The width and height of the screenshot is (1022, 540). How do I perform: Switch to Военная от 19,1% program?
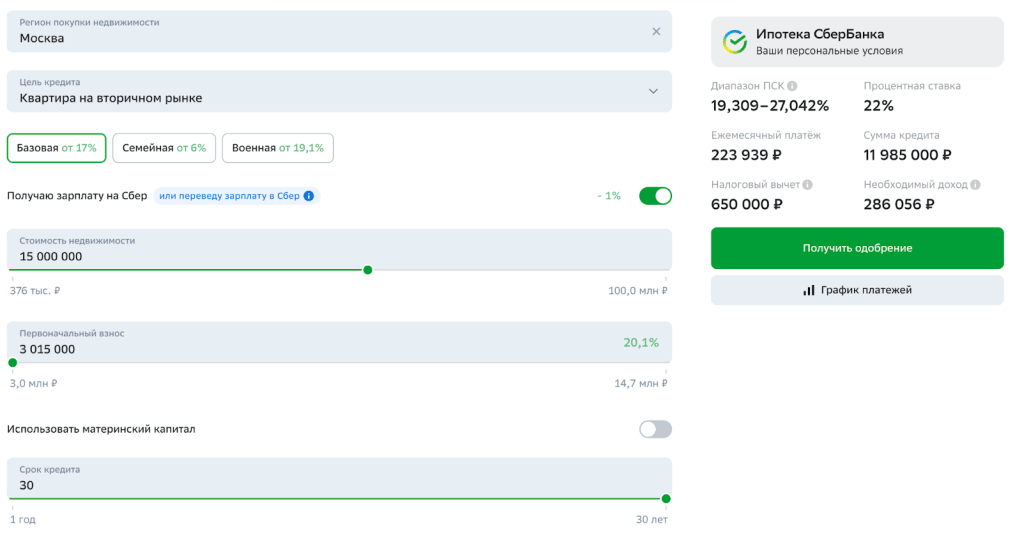coord(277,148)
